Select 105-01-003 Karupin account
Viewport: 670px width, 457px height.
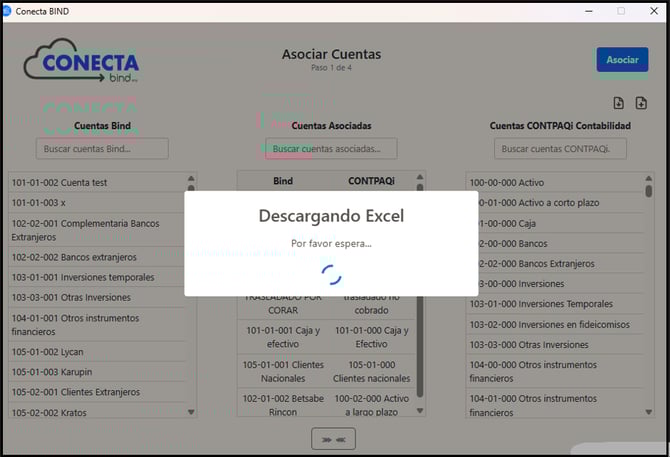tap(98, 372)
